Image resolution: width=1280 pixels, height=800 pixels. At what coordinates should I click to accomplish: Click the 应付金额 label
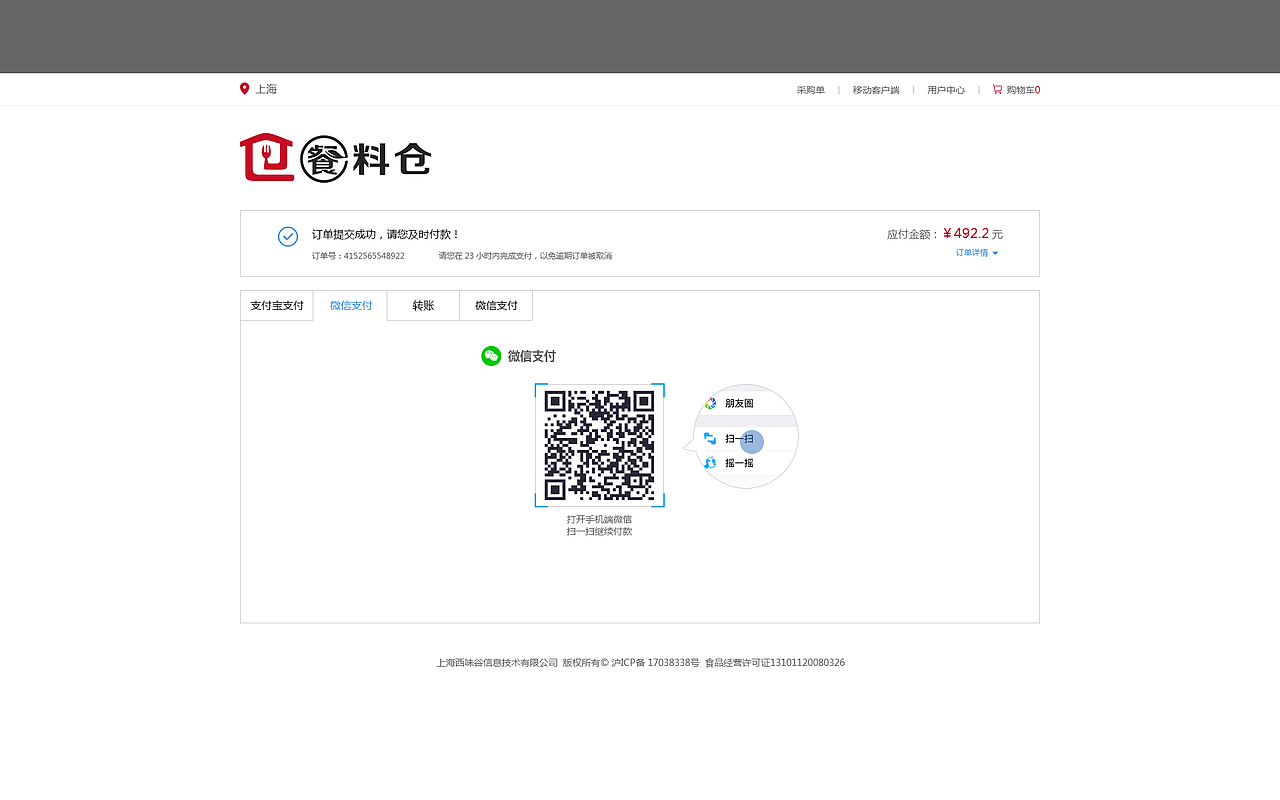click(x=913, y=234)
